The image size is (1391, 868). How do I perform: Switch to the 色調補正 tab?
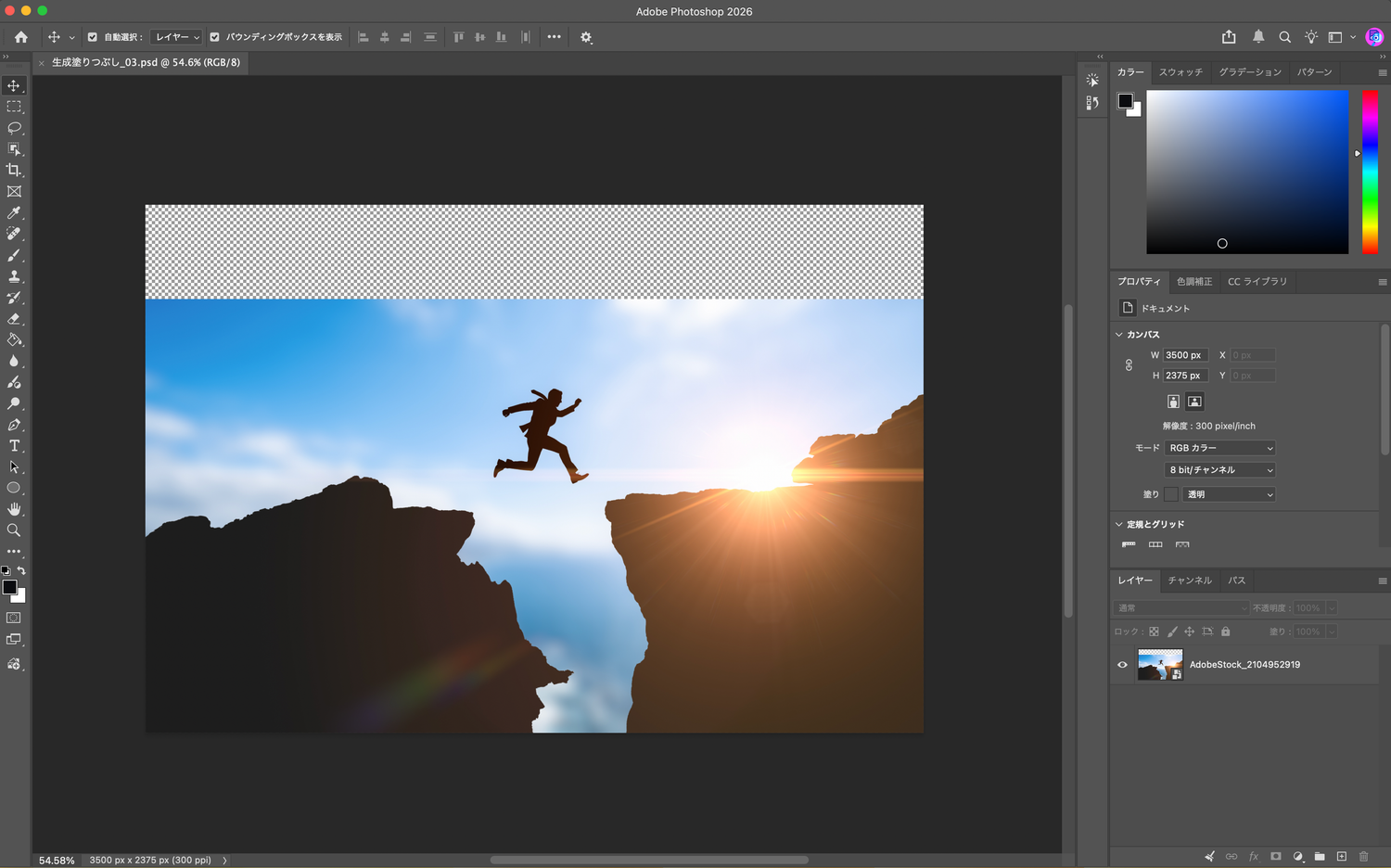click(1194, 282)
